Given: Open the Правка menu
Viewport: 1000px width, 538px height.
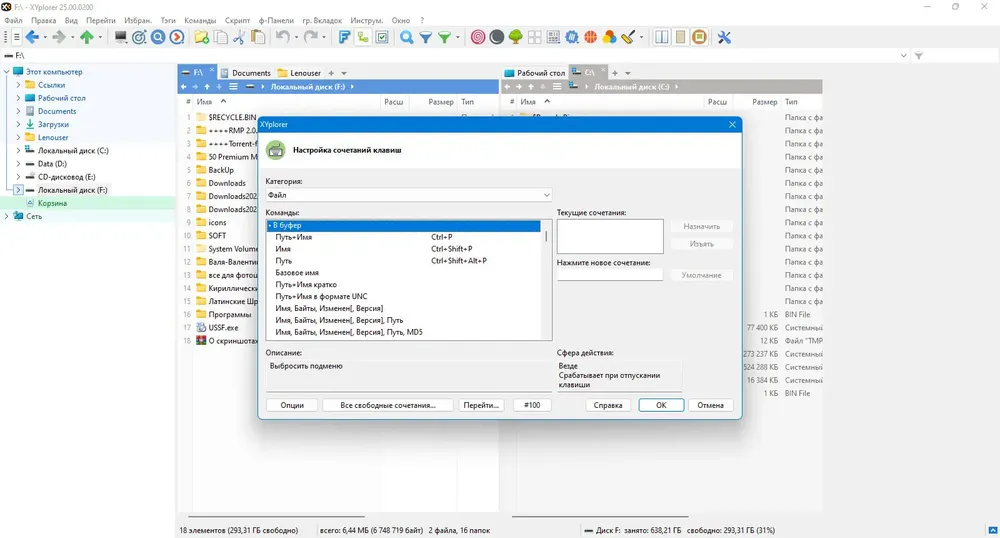Looking at the screenshot, I should click(x=43, y=20).
